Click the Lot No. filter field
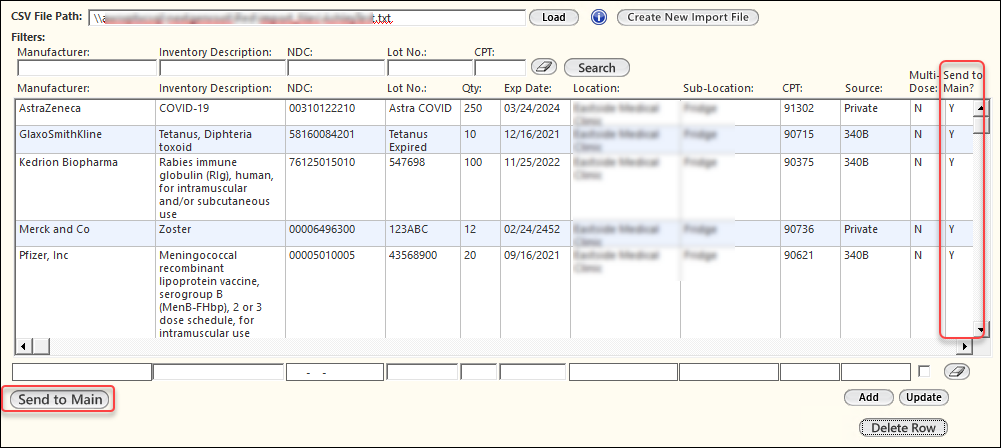The width and height of the screenshot is (1001, 448). (430, 68)
